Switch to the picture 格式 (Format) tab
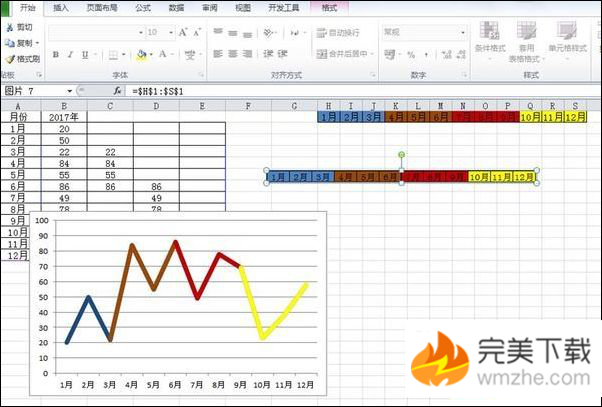Image resolution: width=602 pixels, height=407 pixels. pos(329,8)
